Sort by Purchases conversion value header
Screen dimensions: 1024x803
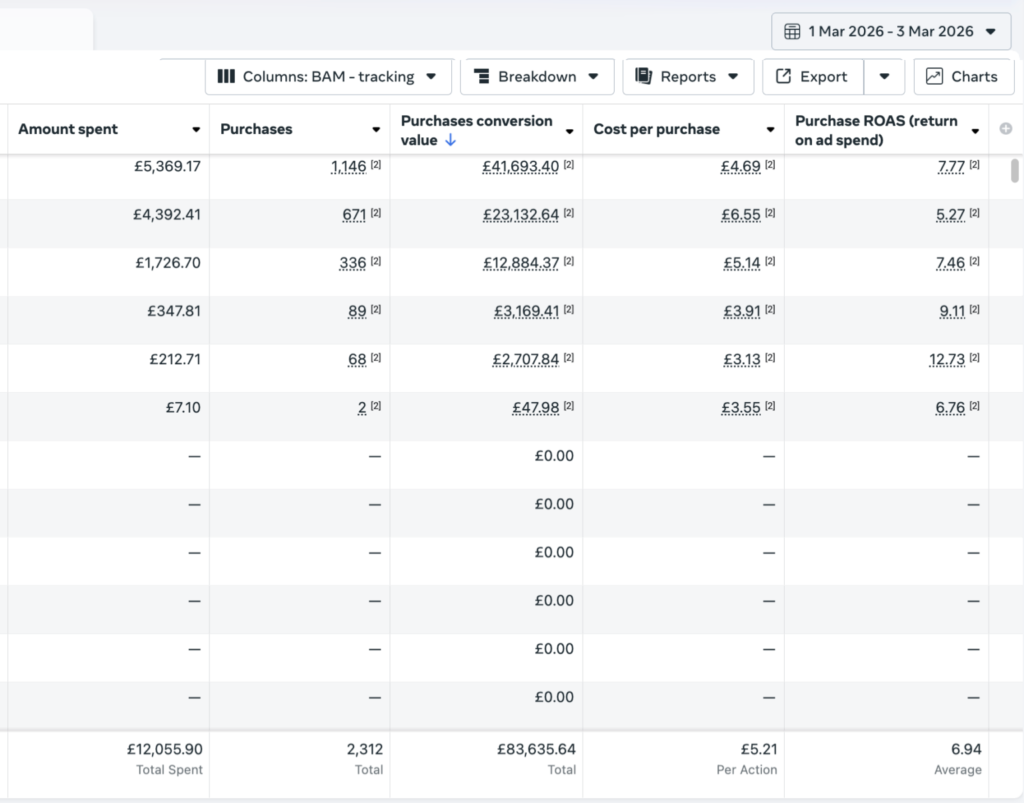(477, 130)
